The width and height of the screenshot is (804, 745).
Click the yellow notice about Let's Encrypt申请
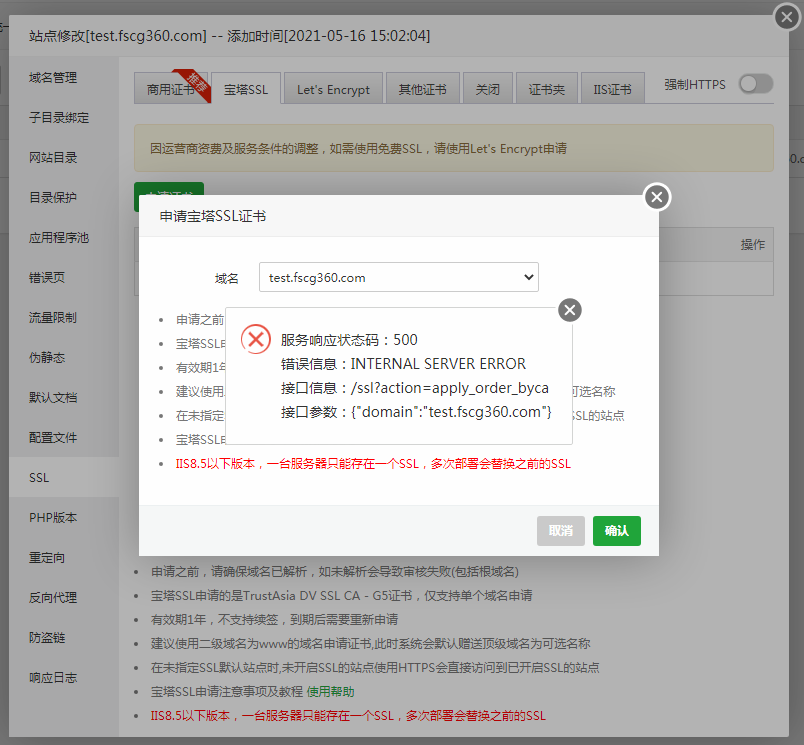(x=454, y=148)
